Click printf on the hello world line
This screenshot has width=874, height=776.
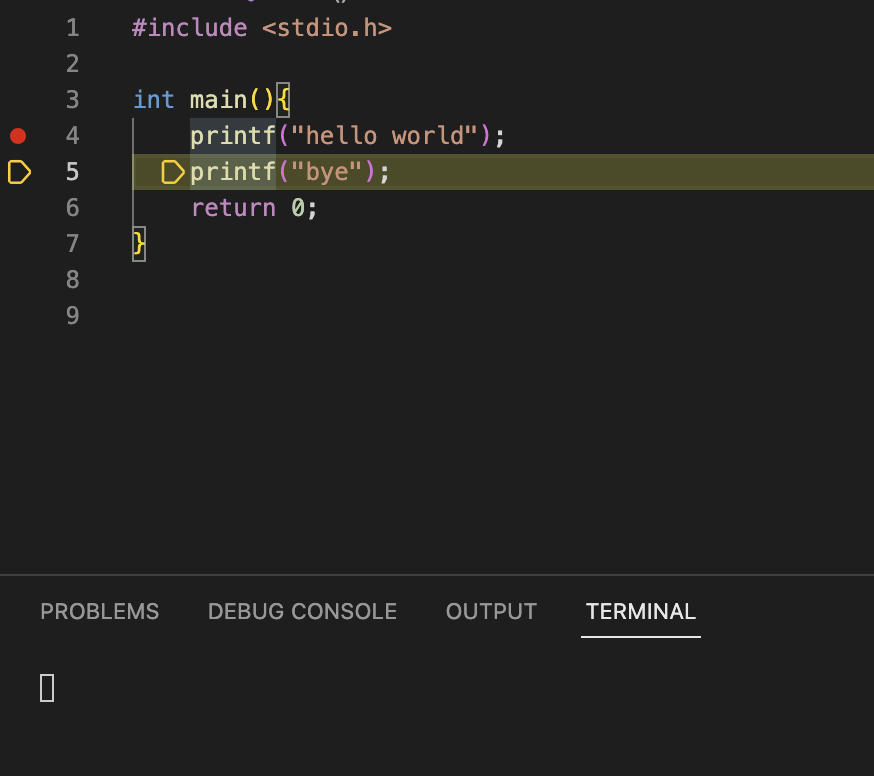pyautogui.click(x=233, y=136)
